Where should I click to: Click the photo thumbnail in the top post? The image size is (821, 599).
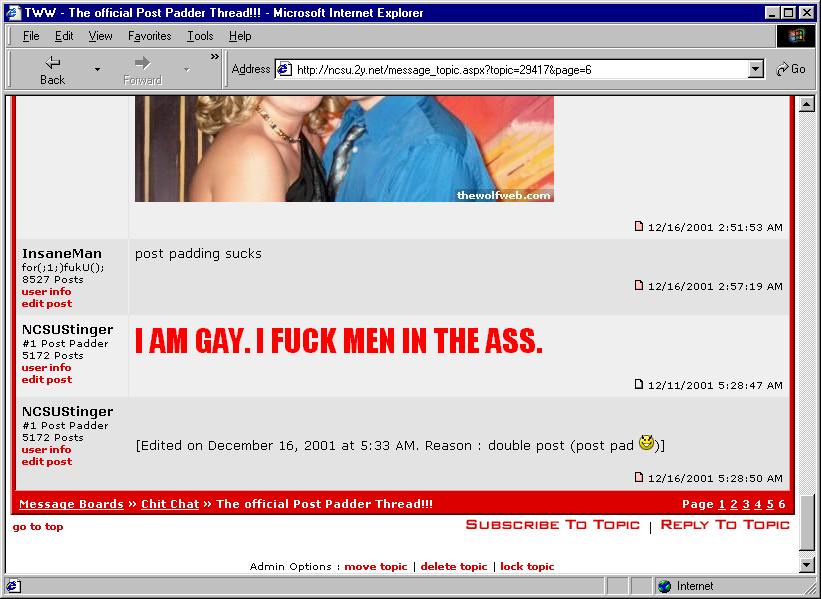344,148
